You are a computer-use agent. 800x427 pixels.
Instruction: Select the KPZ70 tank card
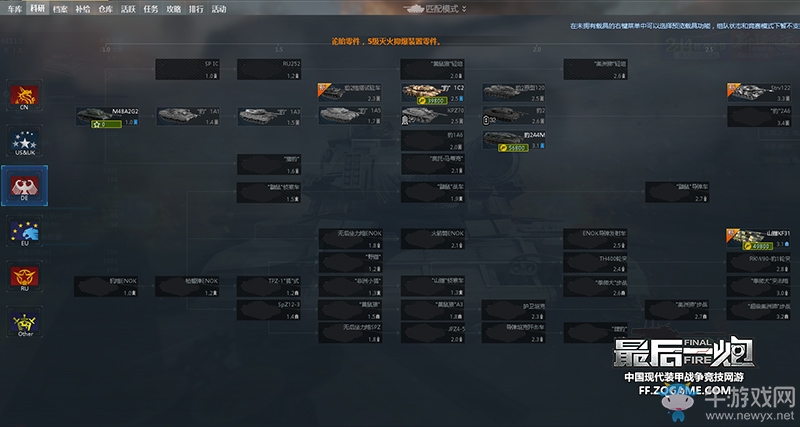(x=433, y=115)
